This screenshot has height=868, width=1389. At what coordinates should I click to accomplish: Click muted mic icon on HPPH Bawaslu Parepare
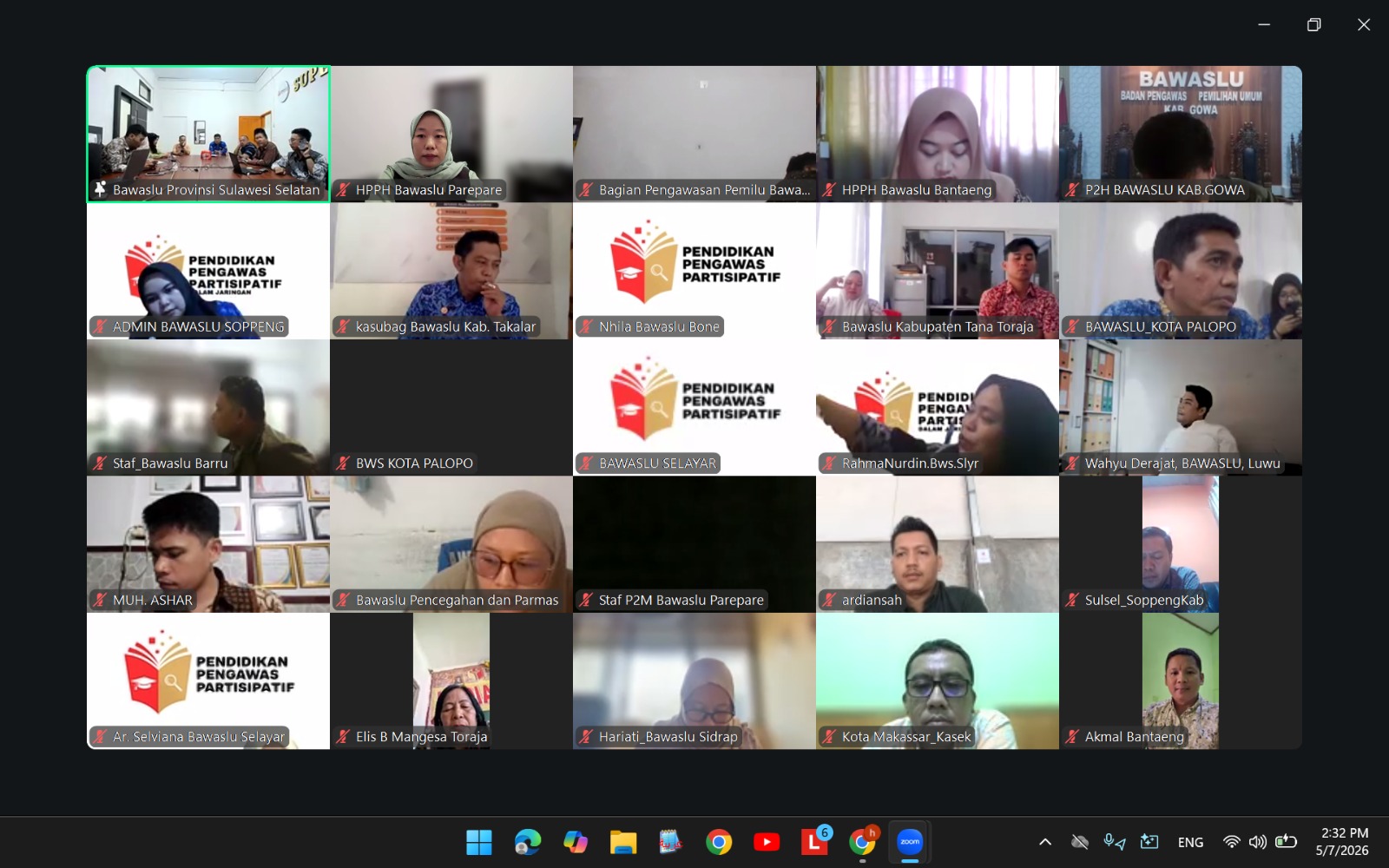(343, 189)
